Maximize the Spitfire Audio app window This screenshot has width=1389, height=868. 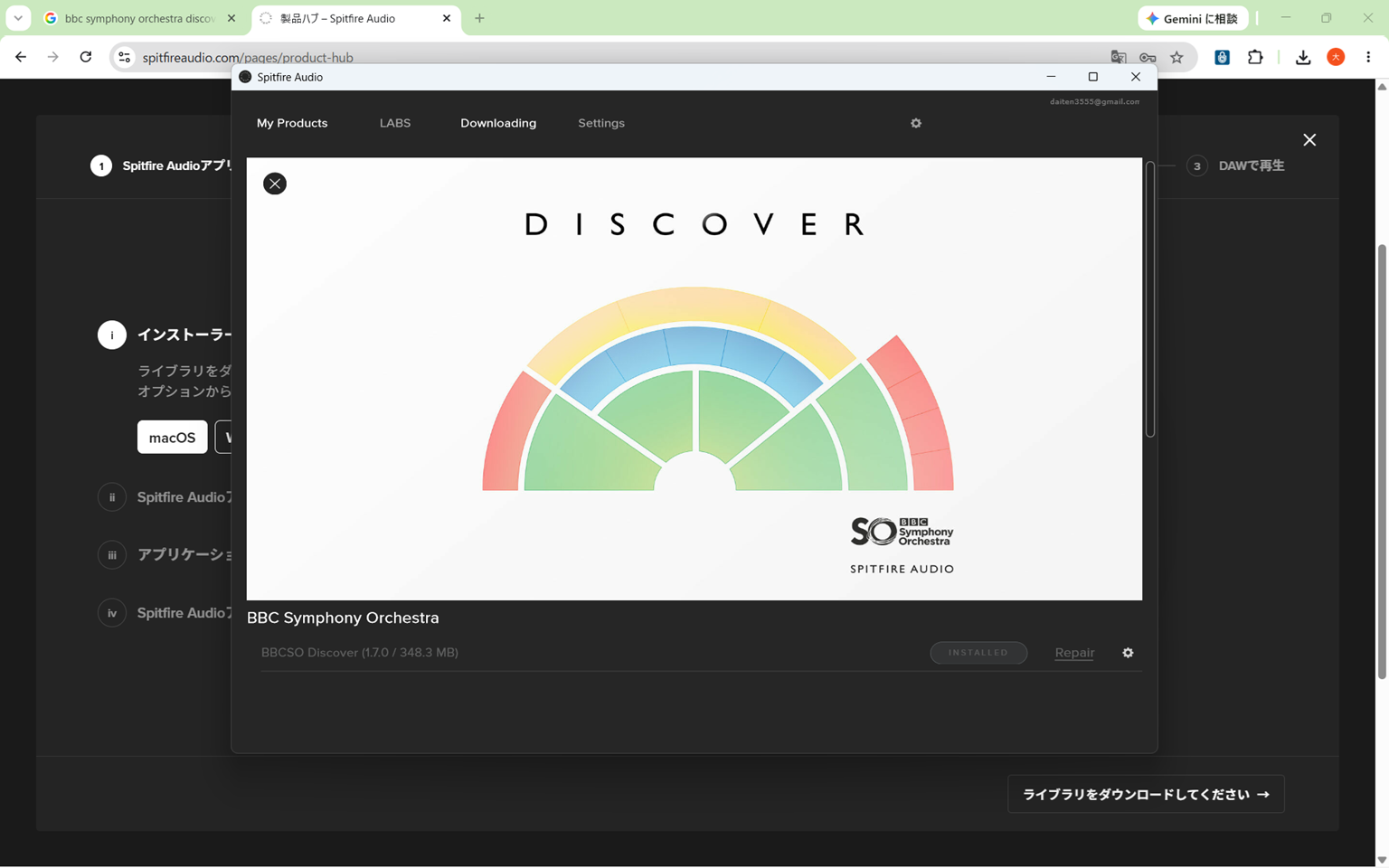tap(1093, 77)
